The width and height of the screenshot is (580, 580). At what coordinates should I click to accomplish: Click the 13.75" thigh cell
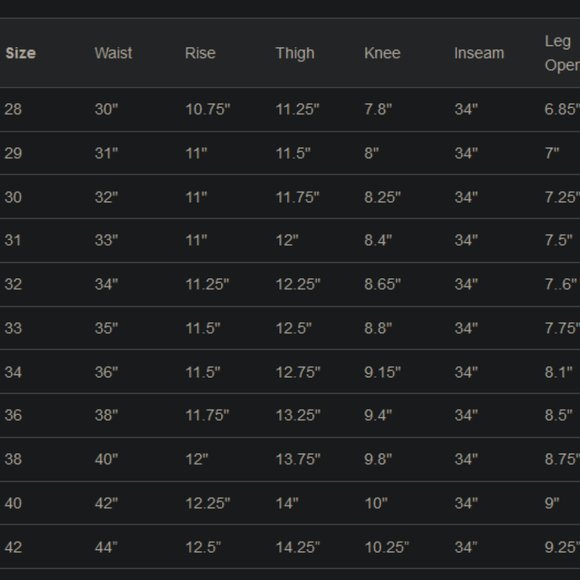click(298, 459)
